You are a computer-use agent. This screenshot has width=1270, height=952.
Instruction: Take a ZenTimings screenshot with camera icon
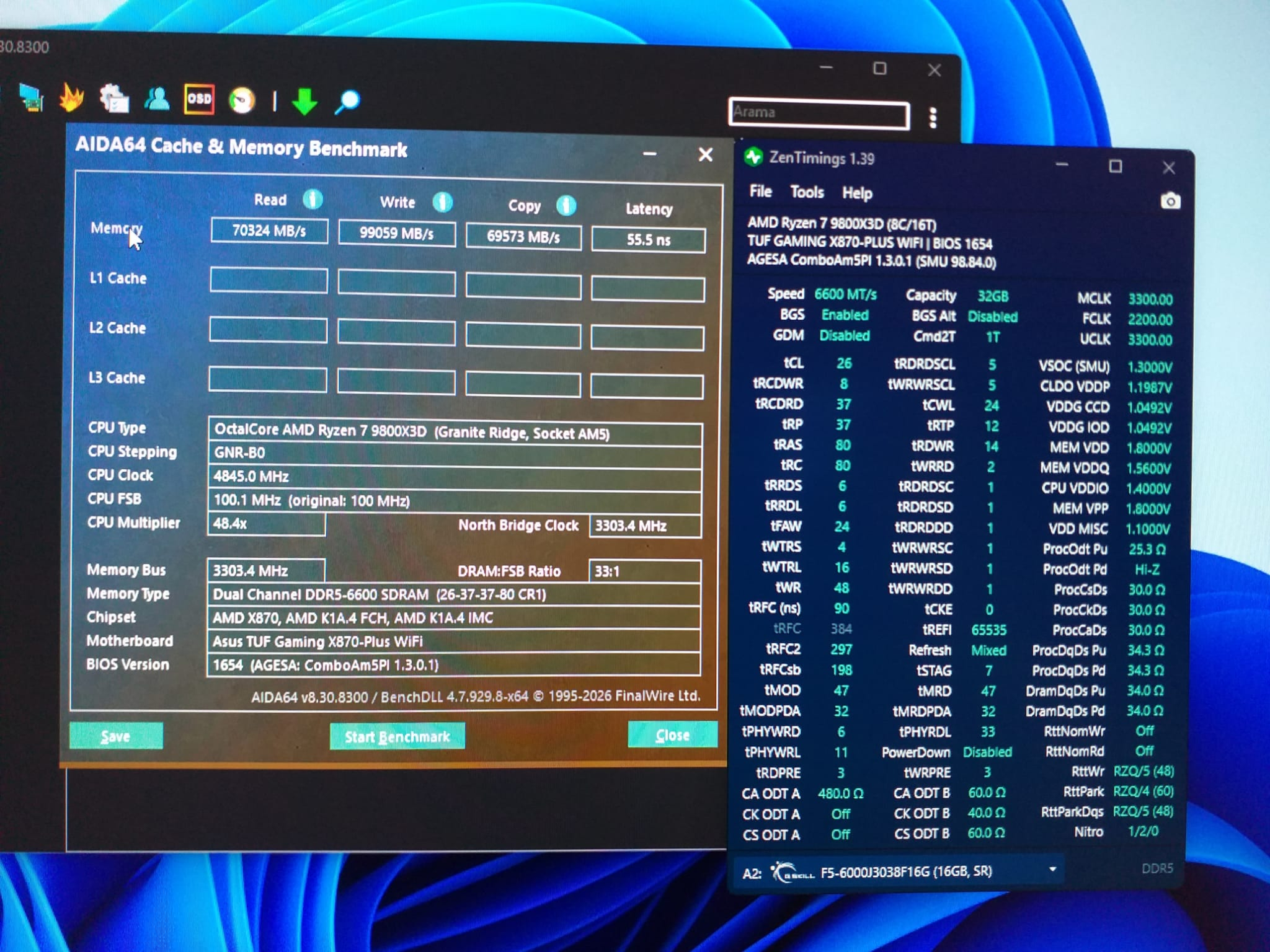[1170, 201]
